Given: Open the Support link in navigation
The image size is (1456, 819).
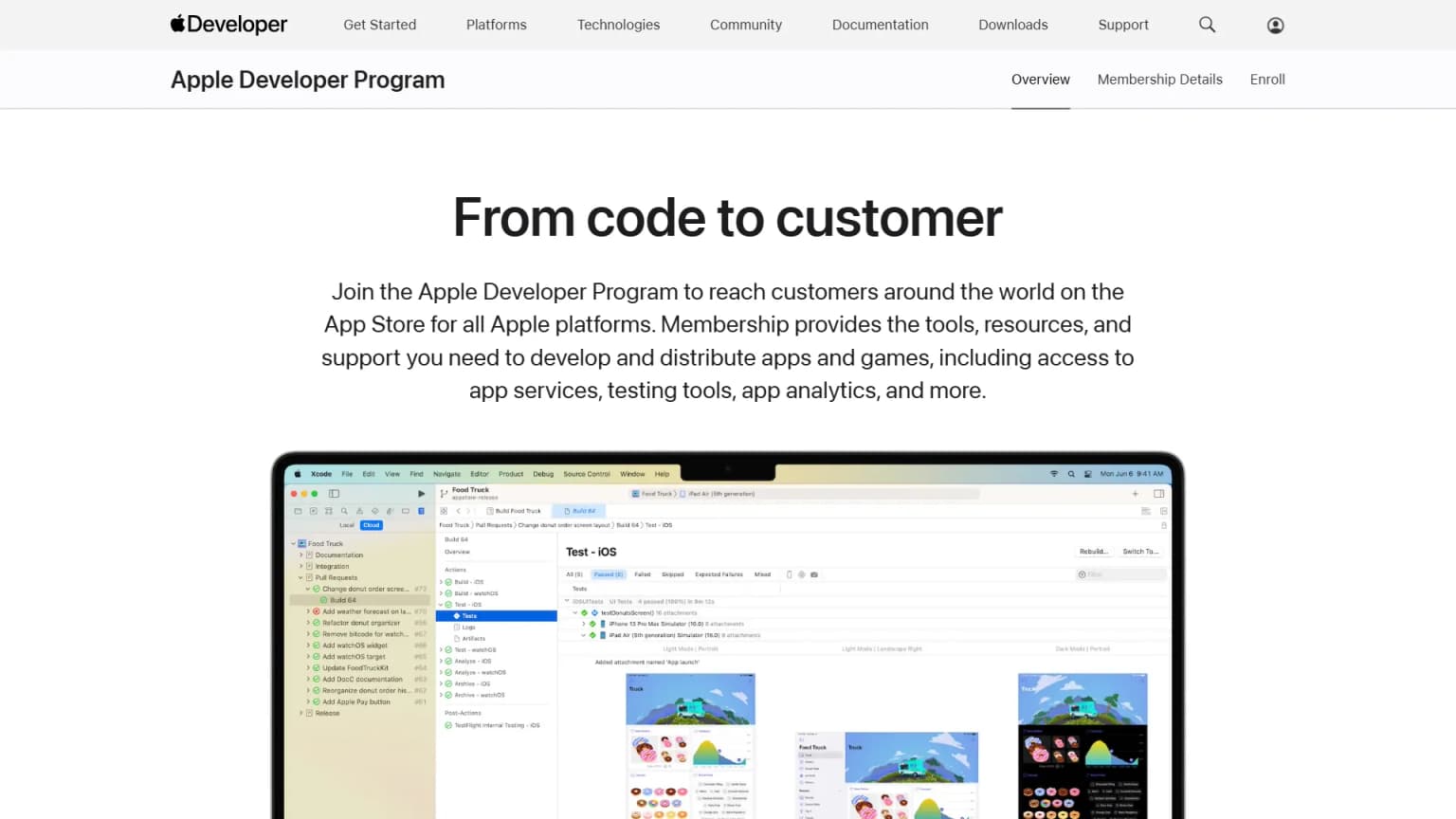Looking at the screenshot, I should [1123, 25].
